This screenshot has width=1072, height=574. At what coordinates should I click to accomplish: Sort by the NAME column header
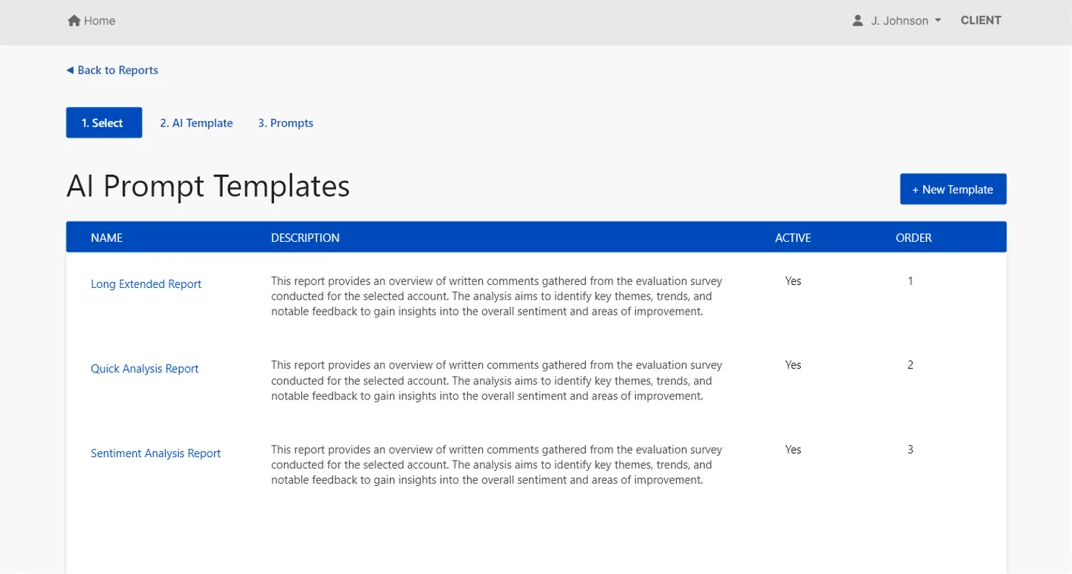107,238
